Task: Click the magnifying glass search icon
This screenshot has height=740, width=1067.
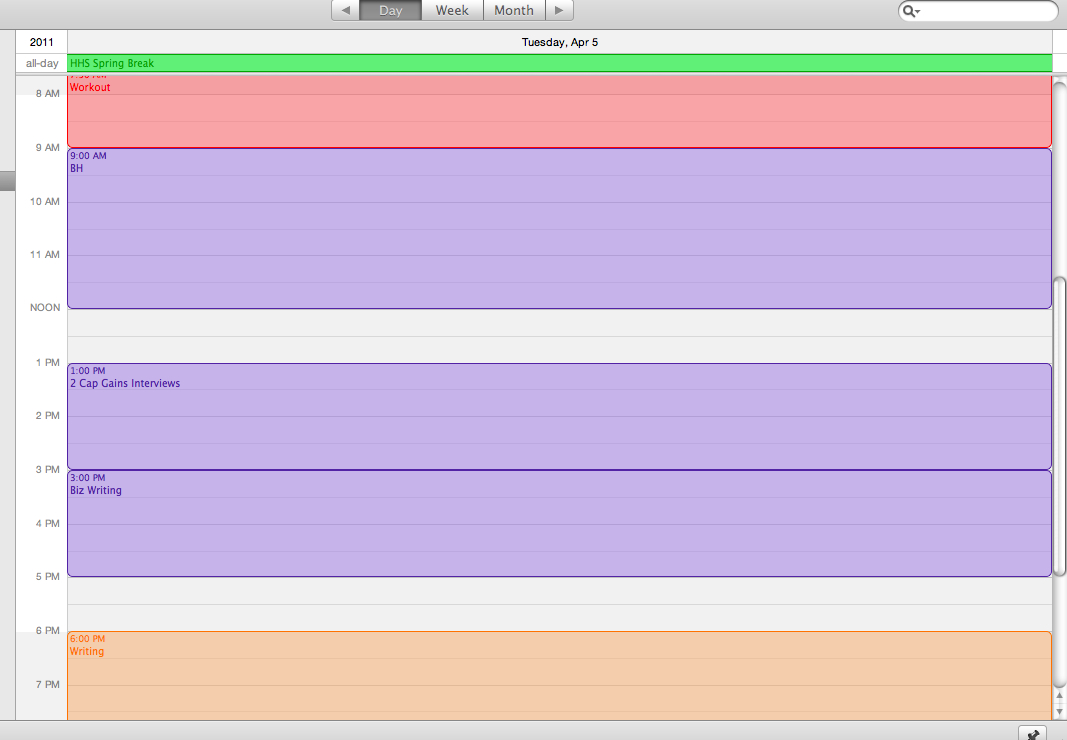Action: tap(910, 11)
